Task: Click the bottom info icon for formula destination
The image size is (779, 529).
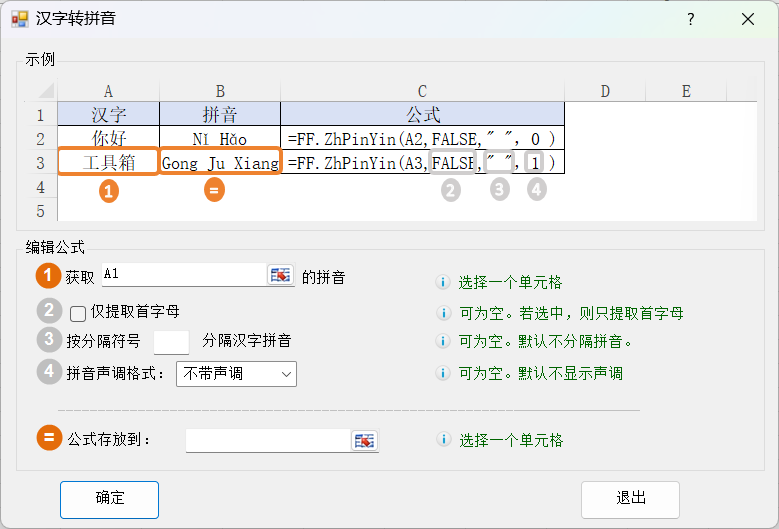Action: pyautogui.click(x=443, y=440)
